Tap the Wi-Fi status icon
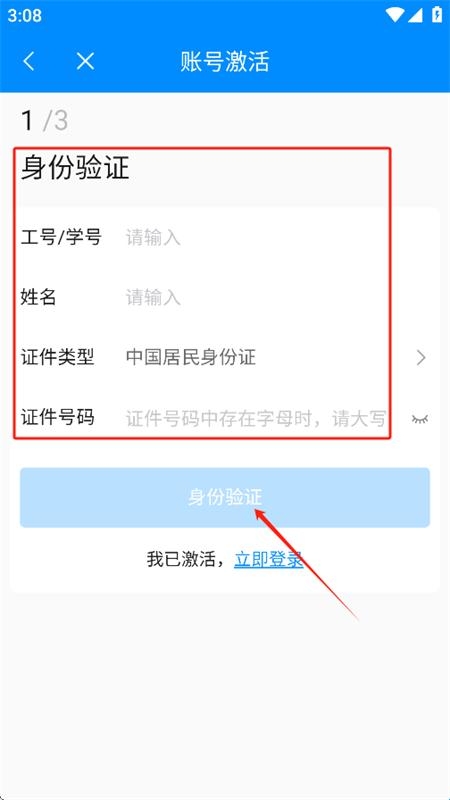 (x=395, y=15)
